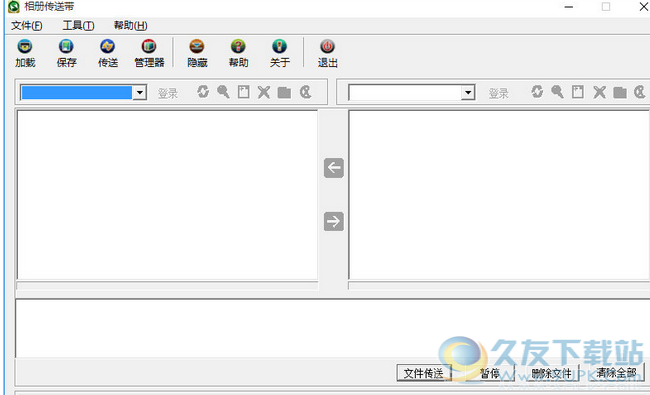Click inside the left file list pane
This screenshot has height=395, width=650.
point(167,195)
